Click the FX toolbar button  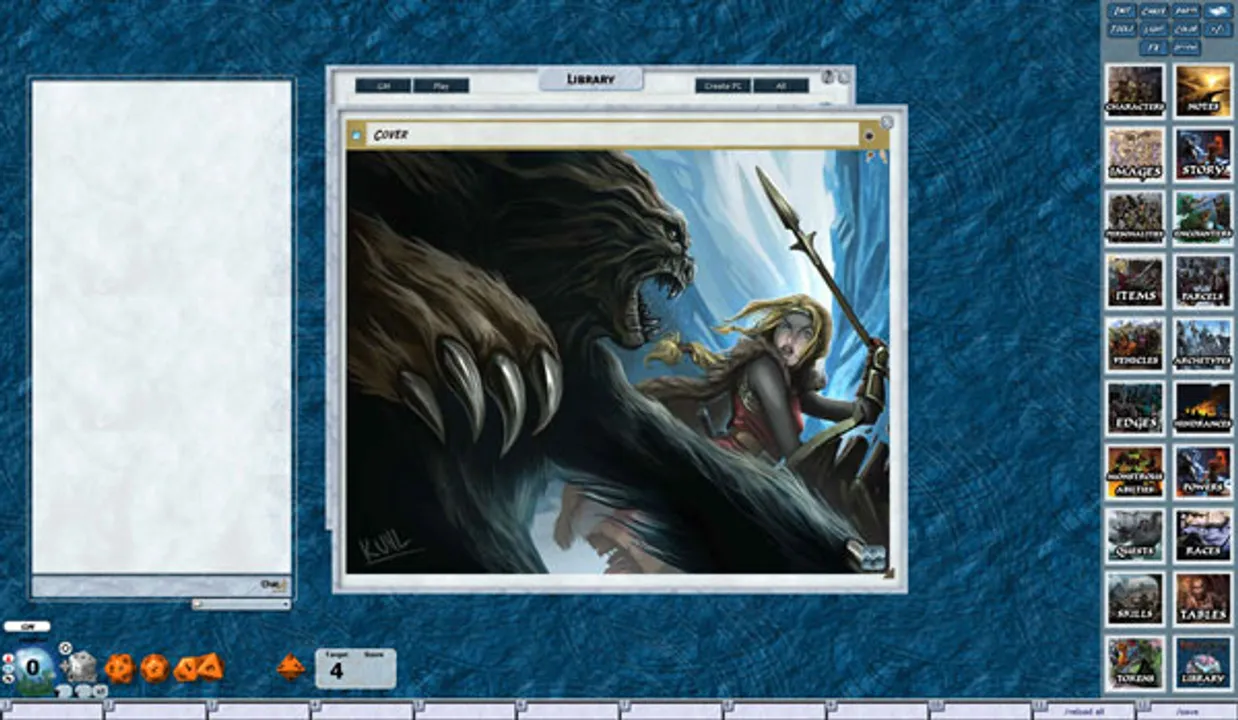(x=1154, y=47)
